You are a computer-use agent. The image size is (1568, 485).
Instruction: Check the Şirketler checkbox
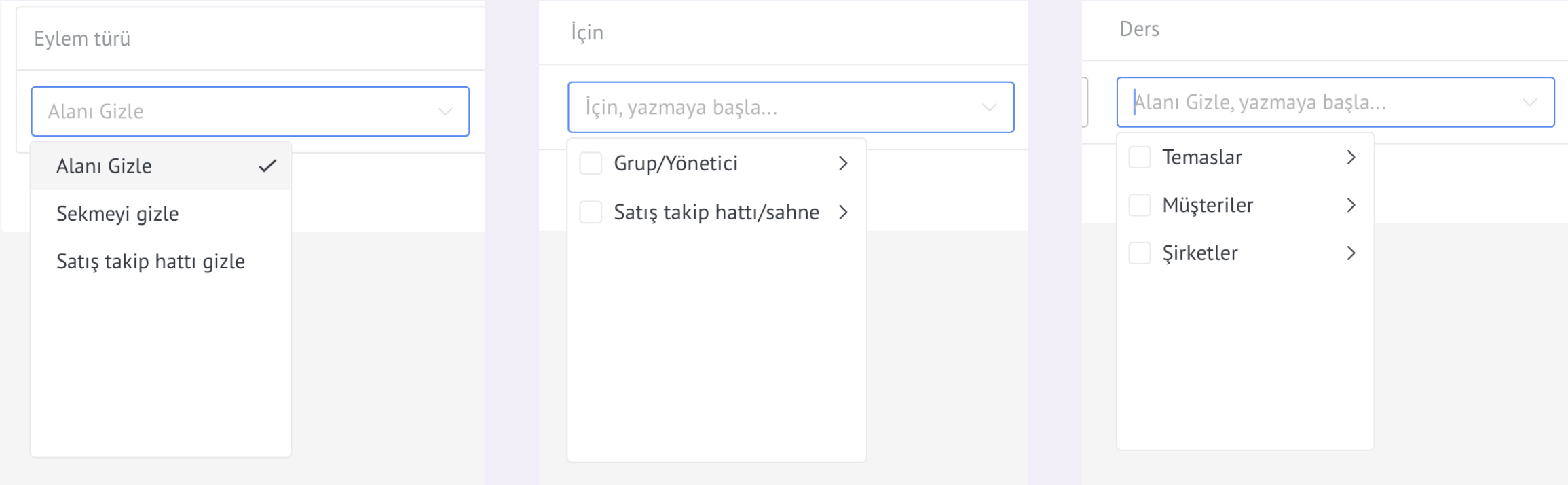tap(1140, 253)
